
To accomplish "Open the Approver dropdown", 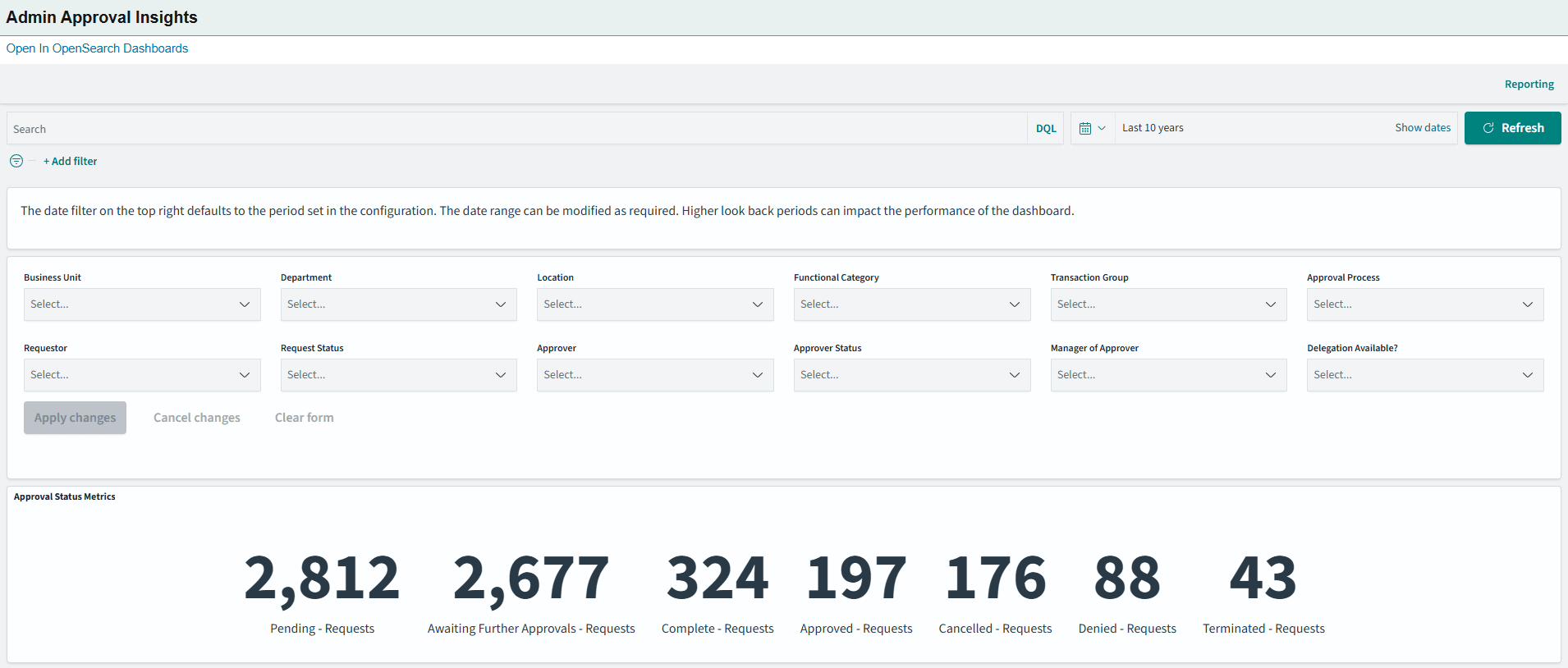I will [x=655, y=375].
